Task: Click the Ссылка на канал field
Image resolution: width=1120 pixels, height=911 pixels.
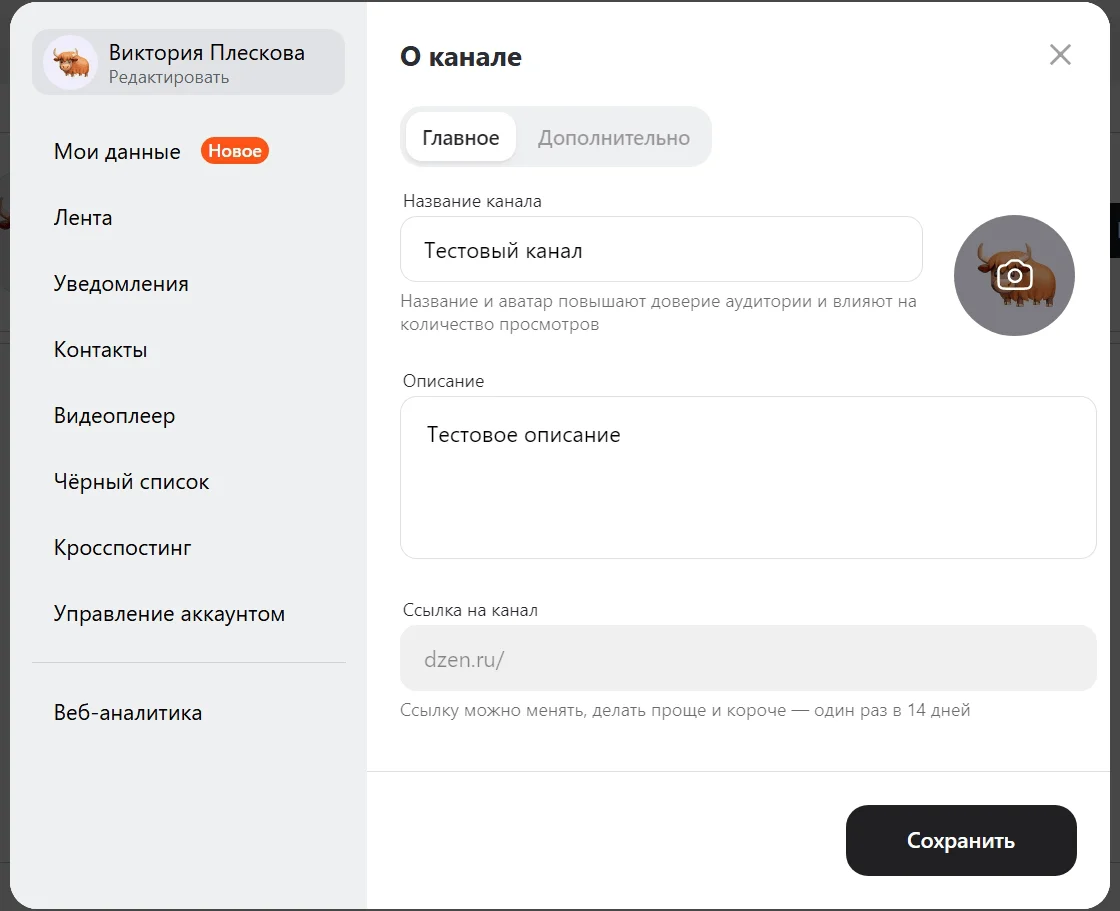Action: (748, 658)
